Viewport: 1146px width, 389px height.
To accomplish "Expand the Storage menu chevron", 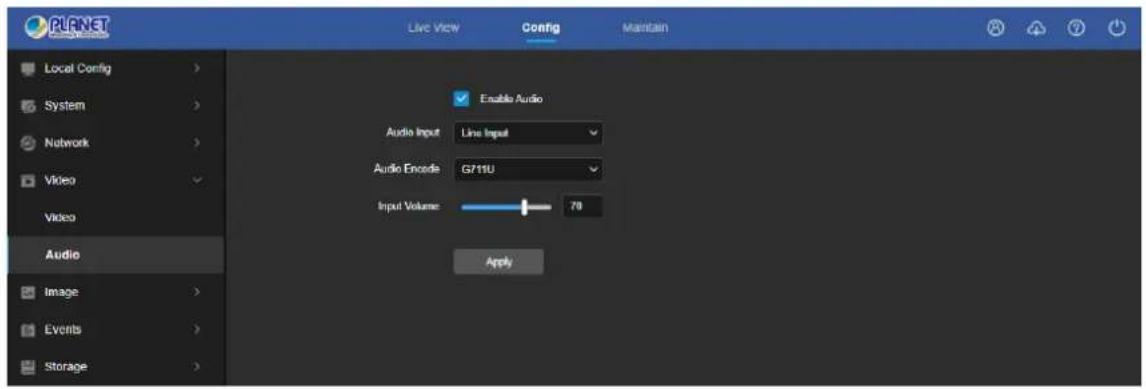I will (197, 366).
